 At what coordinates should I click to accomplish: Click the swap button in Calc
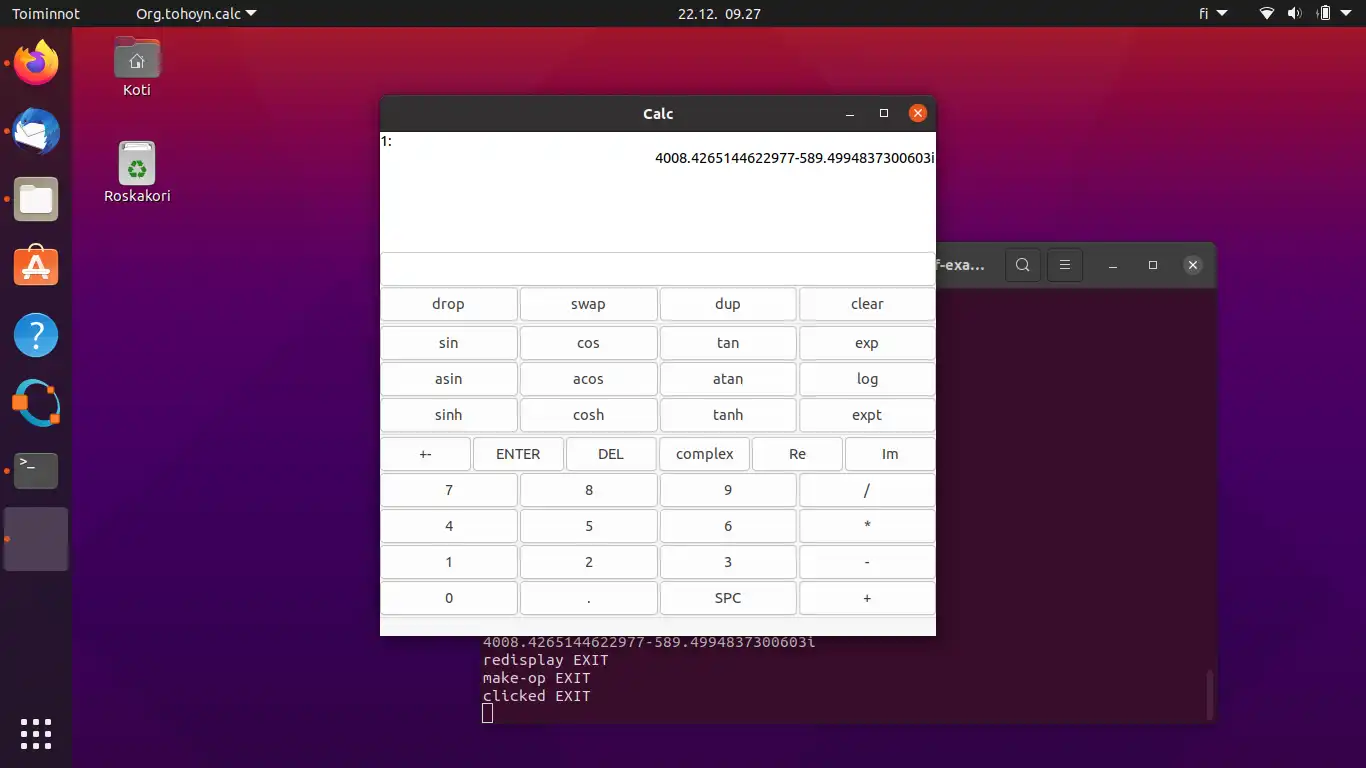588,304
